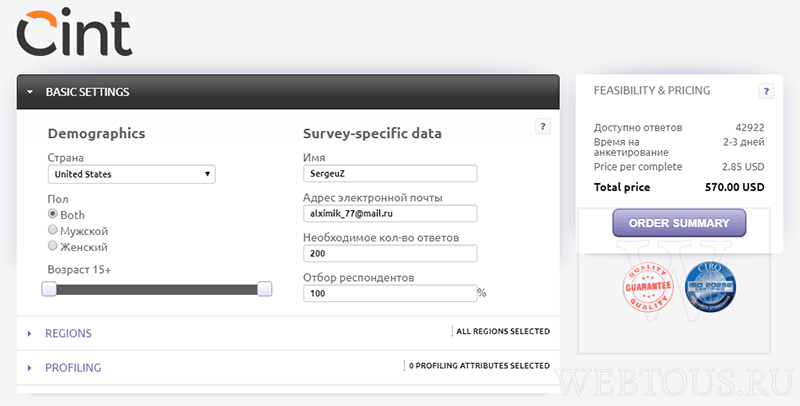The width and height of the screenshot is (800, 406).
Task: Focus the email address input field
Action: click(x=390, y=213)
